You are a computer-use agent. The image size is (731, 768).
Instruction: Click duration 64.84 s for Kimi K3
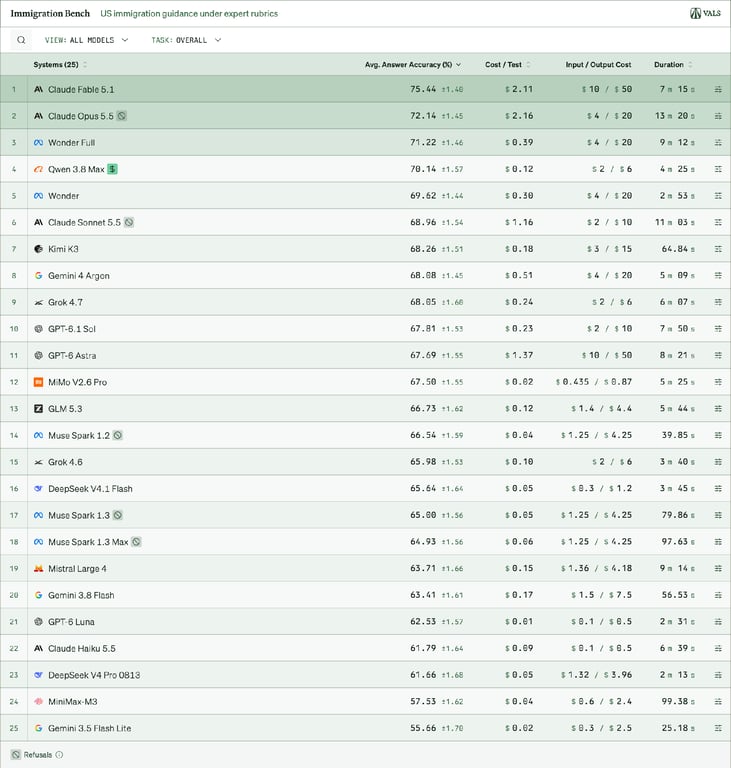(678, 249)
